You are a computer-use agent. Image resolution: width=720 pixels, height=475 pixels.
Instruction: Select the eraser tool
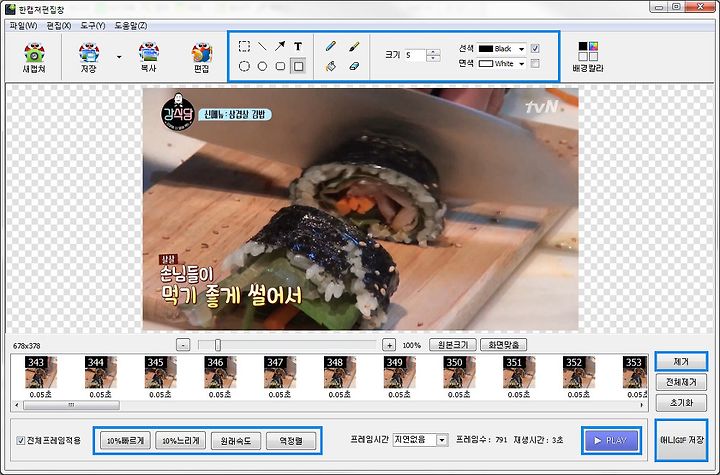354,66
